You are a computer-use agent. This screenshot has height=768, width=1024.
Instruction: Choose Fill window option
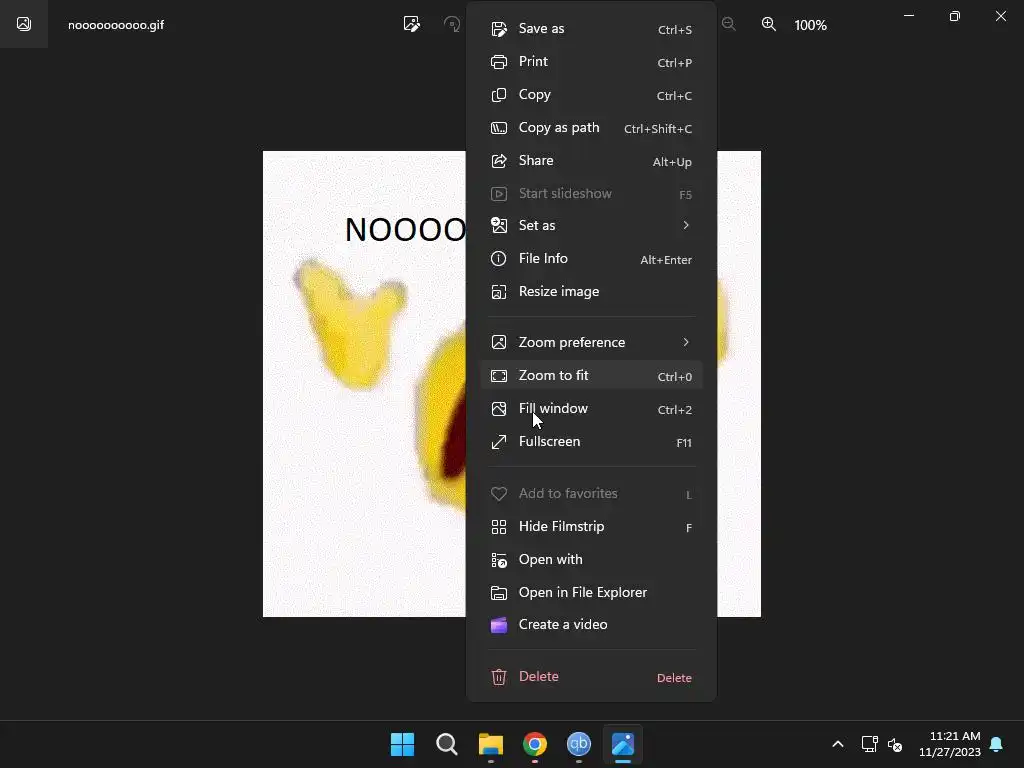[591, 409]
